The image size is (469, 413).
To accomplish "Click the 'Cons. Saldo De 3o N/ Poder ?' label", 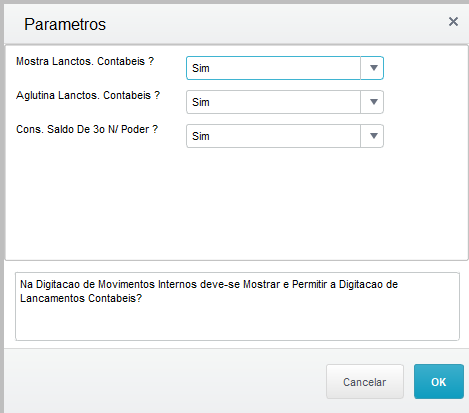I will tap(87, 129).
